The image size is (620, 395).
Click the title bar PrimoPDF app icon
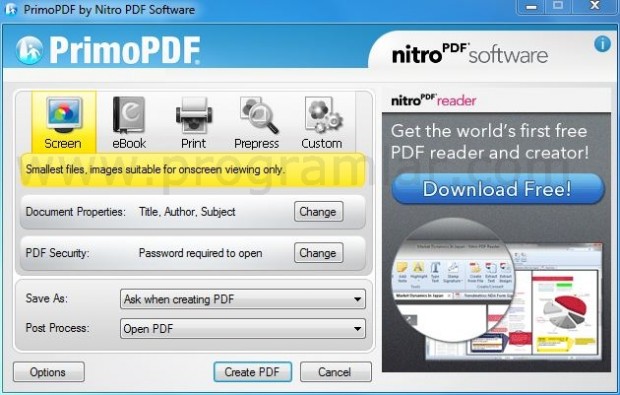pyautogui.click(x=11, y=9)
